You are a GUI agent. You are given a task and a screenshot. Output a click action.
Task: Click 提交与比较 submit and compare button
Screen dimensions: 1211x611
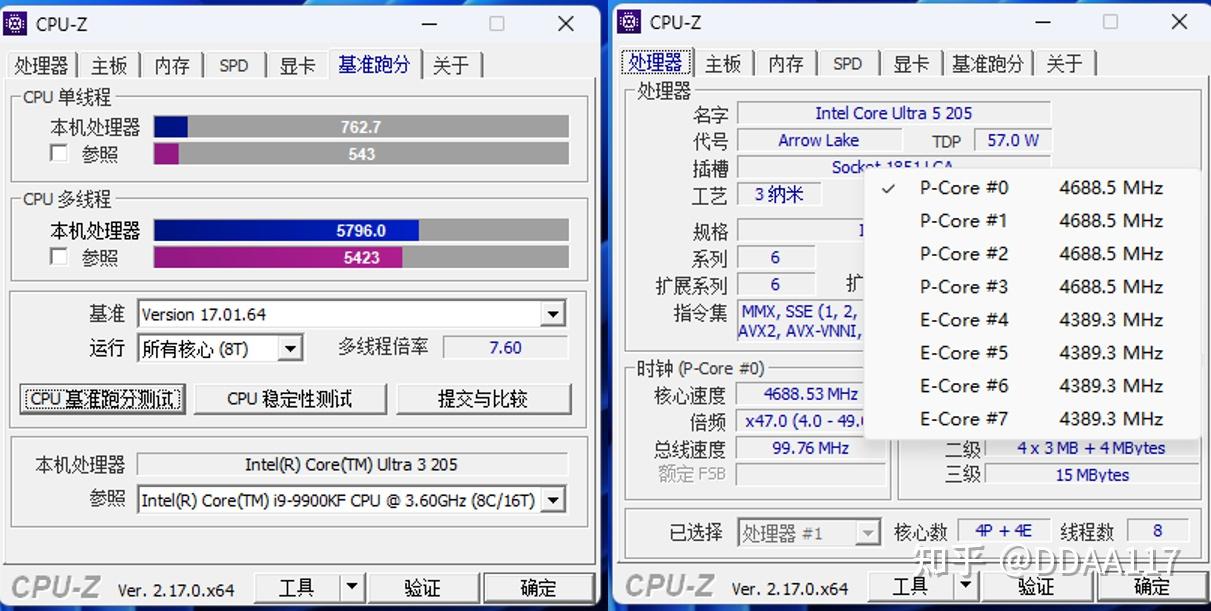(482, 399)
